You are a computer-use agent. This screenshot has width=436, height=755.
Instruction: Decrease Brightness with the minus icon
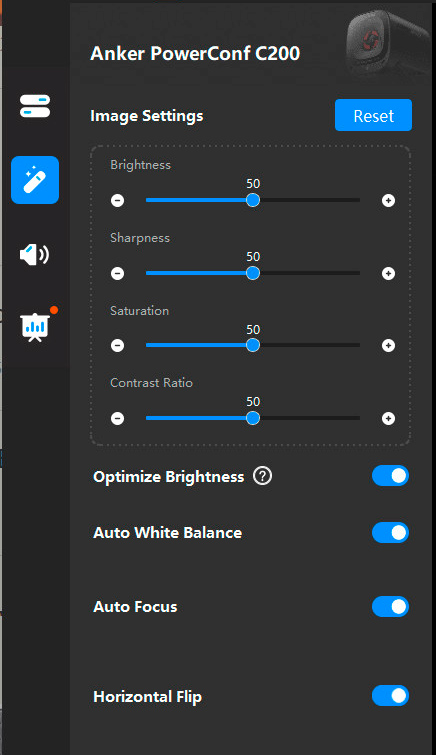[x=118, y=200]
